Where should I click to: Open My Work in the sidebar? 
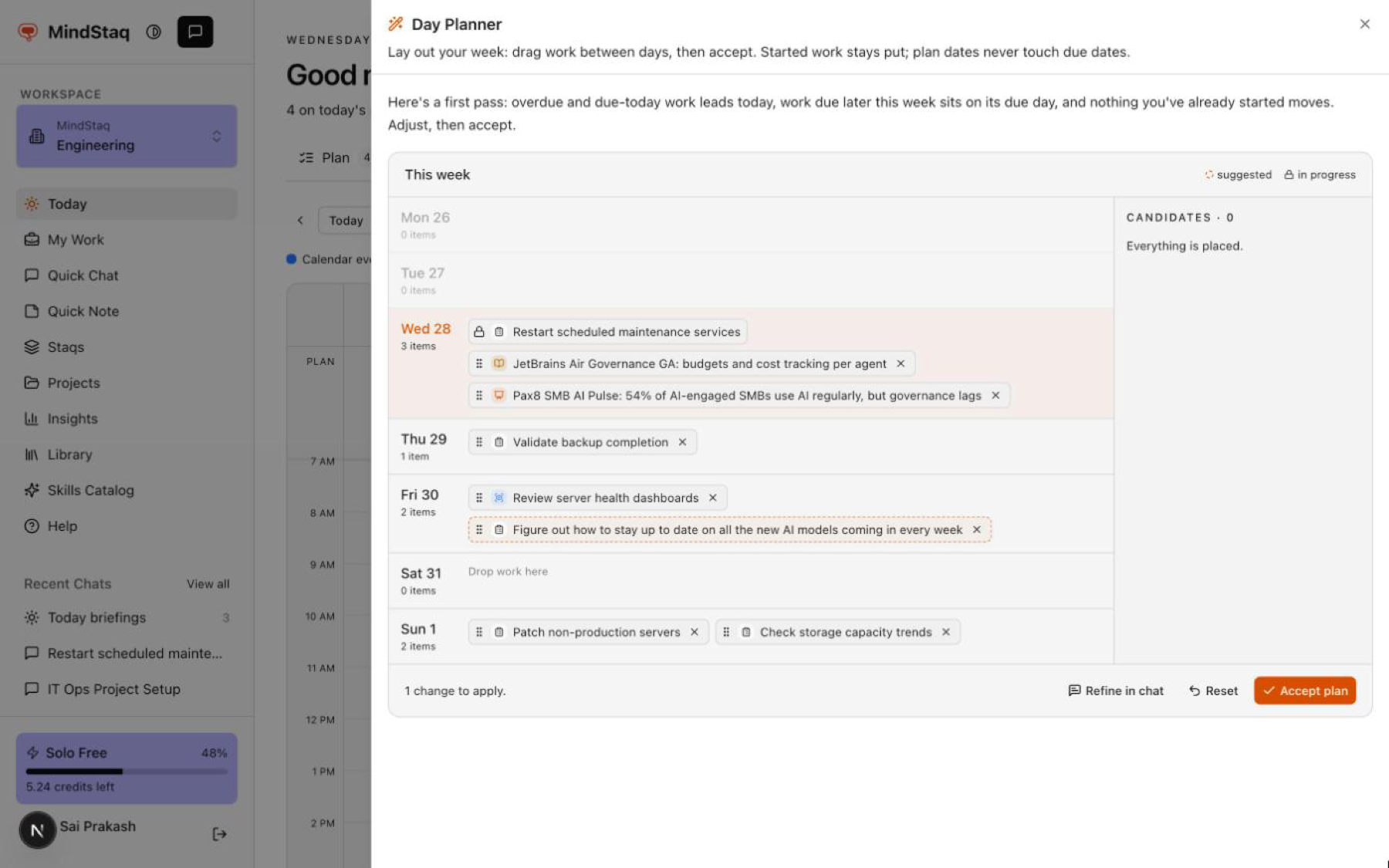127,240
